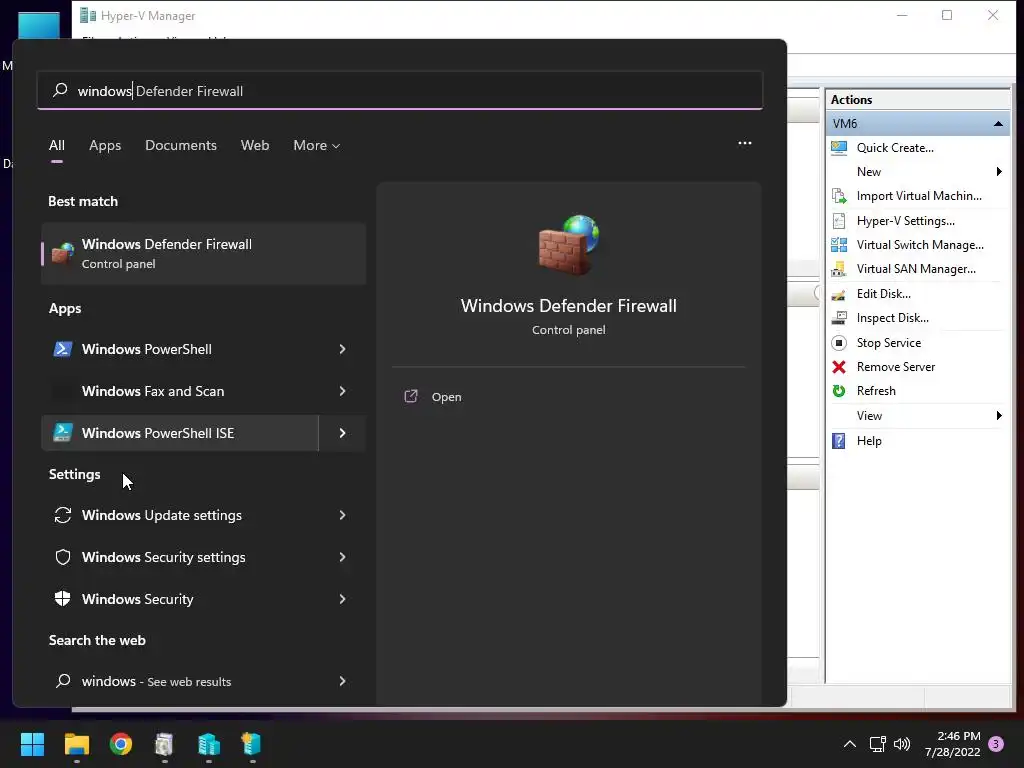Click the taskbar clock showing 2:46 PM

coord(952,744)
